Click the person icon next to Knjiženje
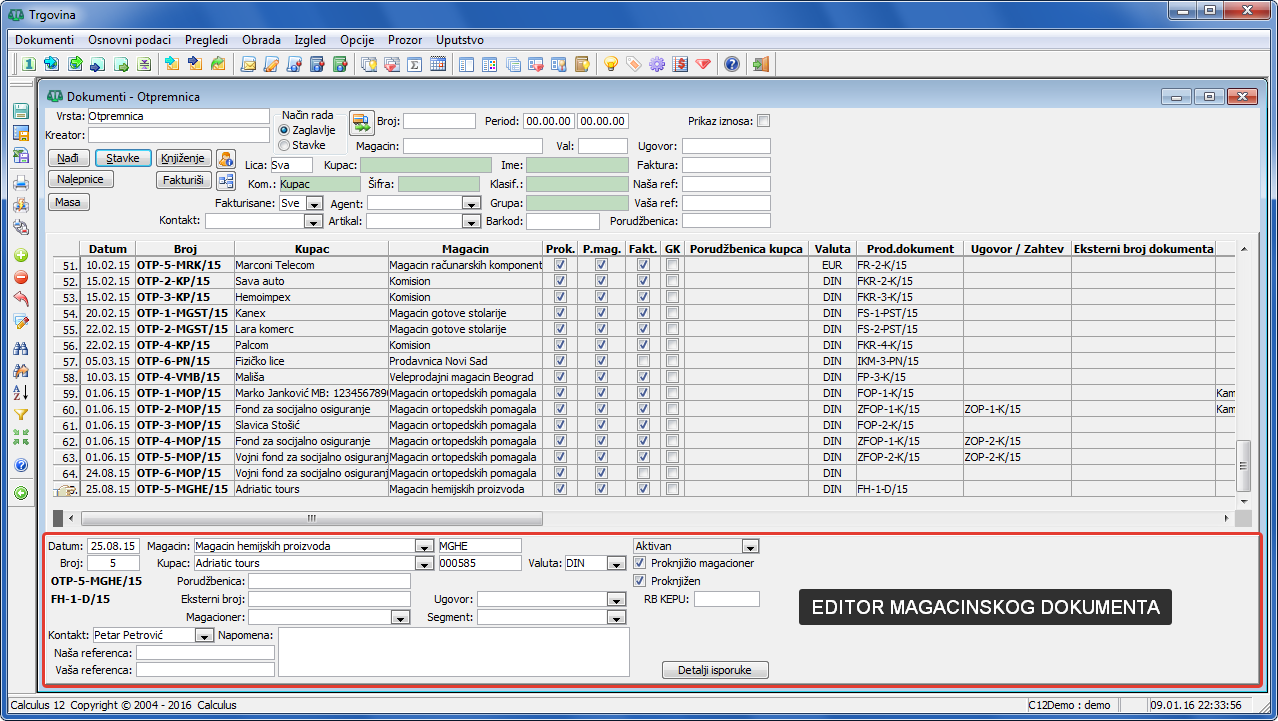The width and height of the screenshot is (1278, 721). click(x=226, y=159)
